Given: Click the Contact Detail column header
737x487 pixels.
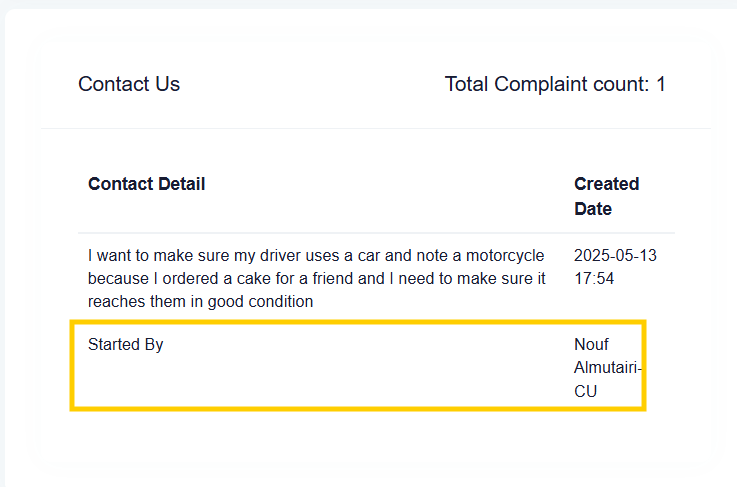Looking at the screenshot, I should (x=147, y=184).
